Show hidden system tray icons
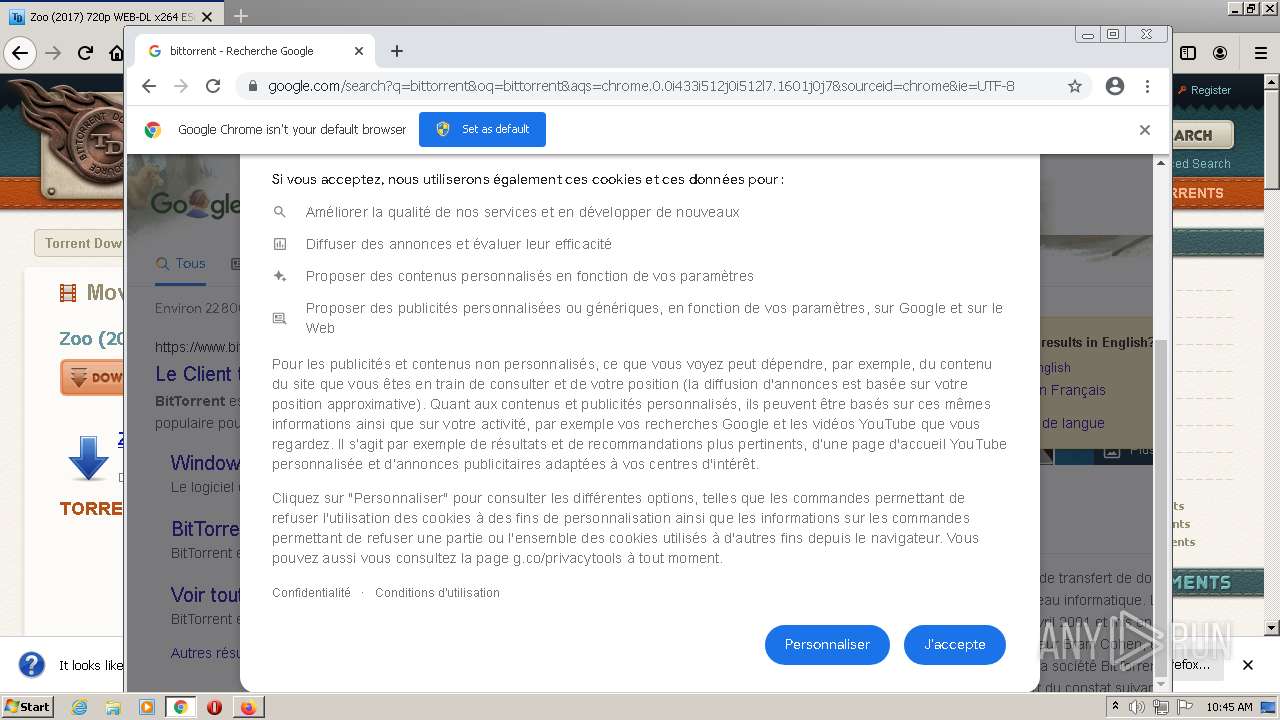1280x720 pixels. [x=1115, y=707]
